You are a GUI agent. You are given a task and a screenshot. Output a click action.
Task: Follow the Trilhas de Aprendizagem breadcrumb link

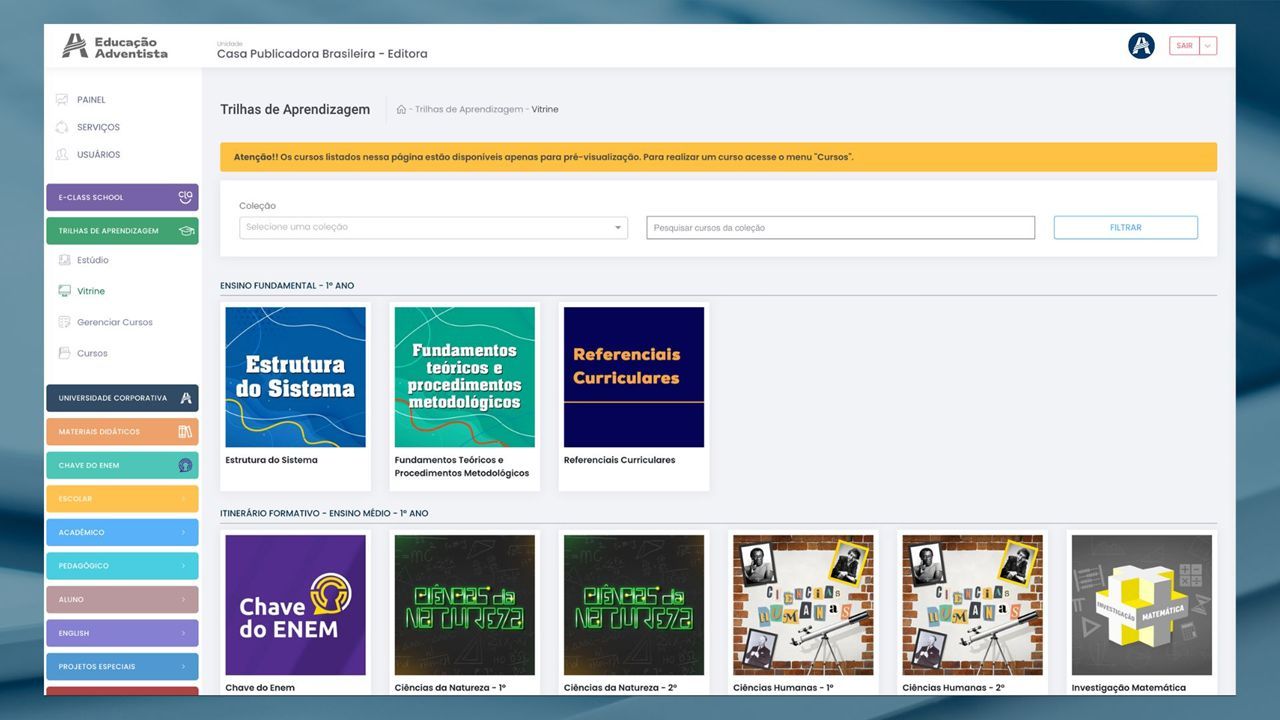point(469,109)
